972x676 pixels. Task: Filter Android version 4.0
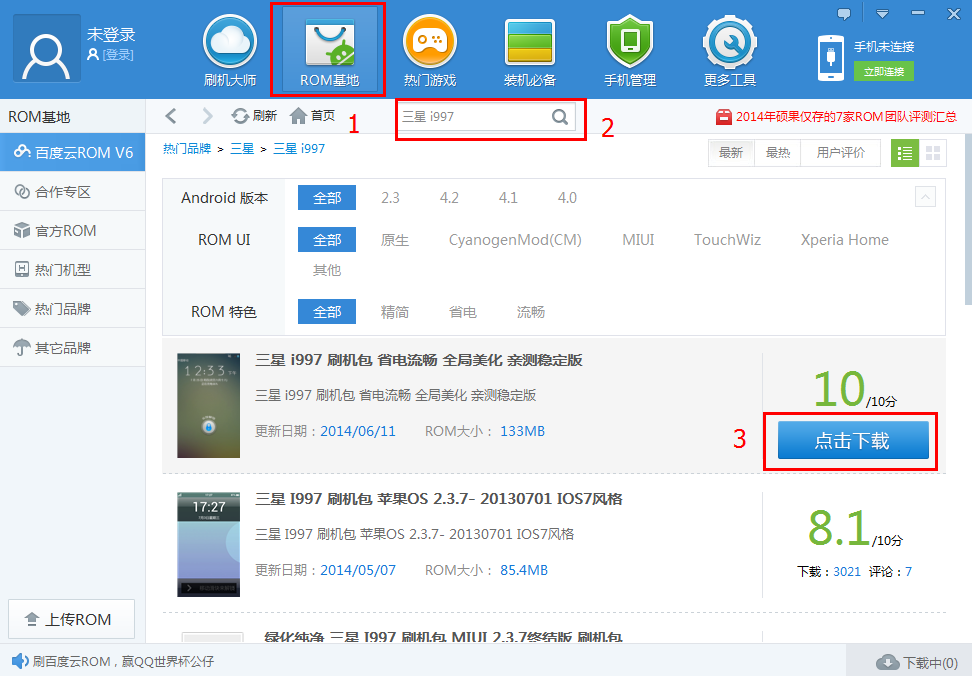(567, 198)
